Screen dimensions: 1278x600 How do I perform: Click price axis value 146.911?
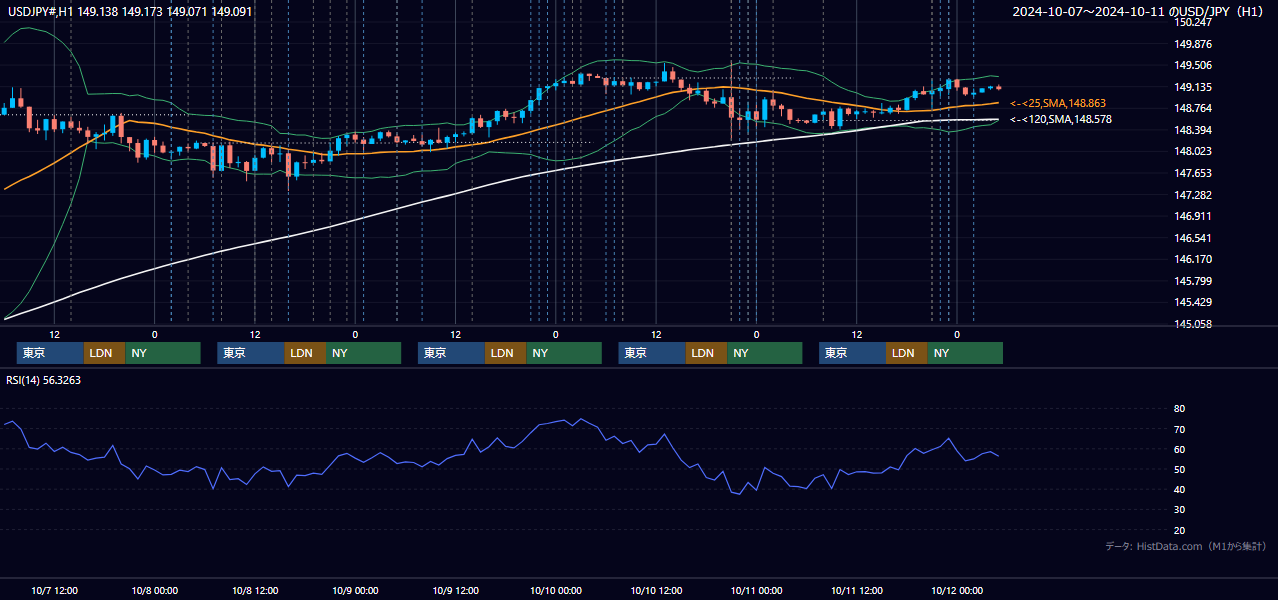point(1192,216)
